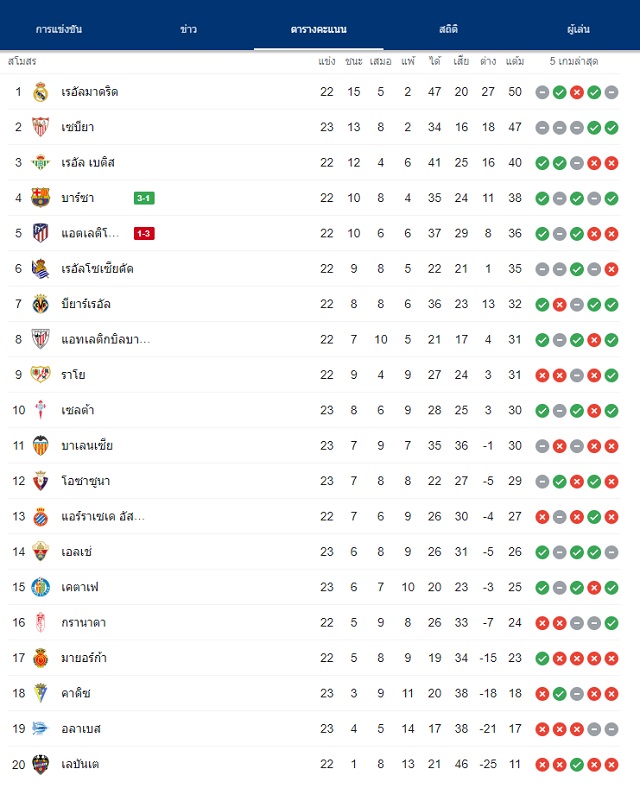
Task: Click the Atletico Madrid crest icon
Action: [40, 233]
